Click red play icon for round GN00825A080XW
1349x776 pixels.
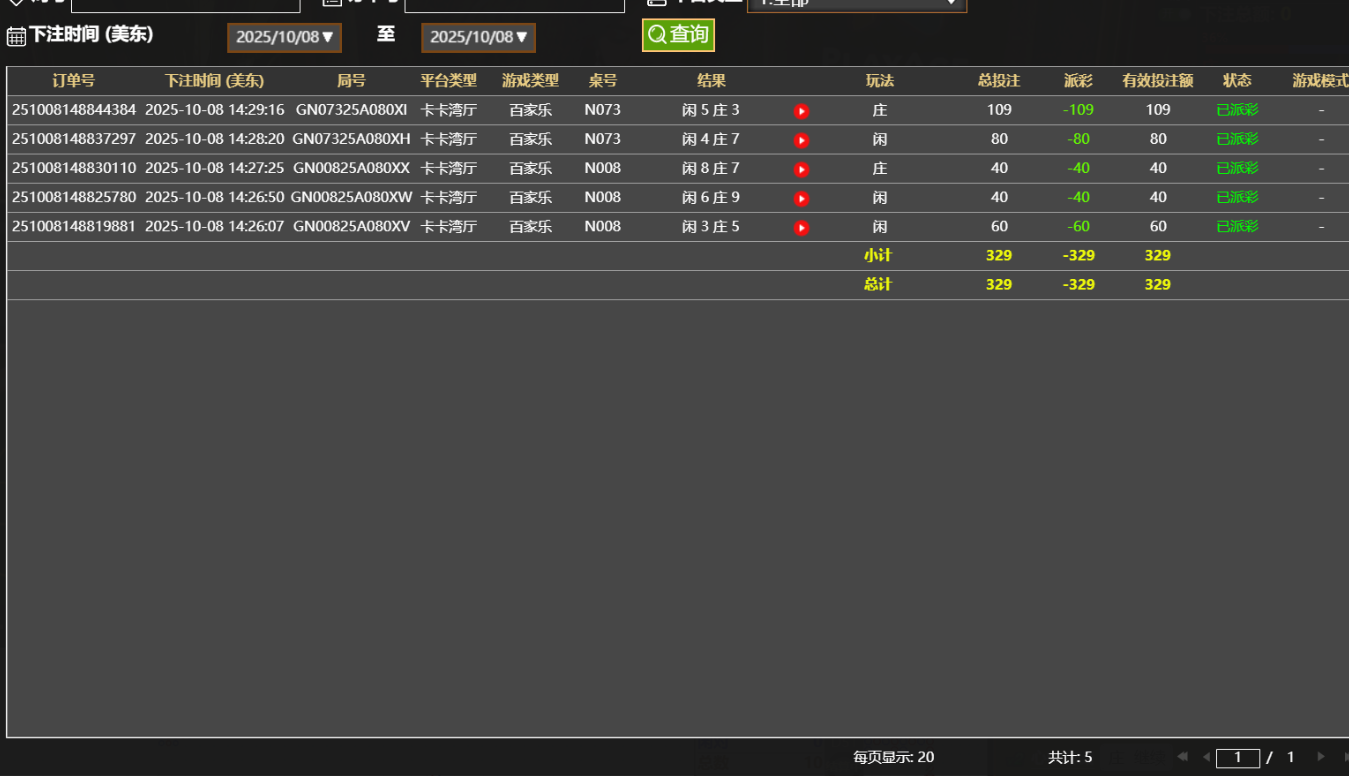(x=801, y=198)
